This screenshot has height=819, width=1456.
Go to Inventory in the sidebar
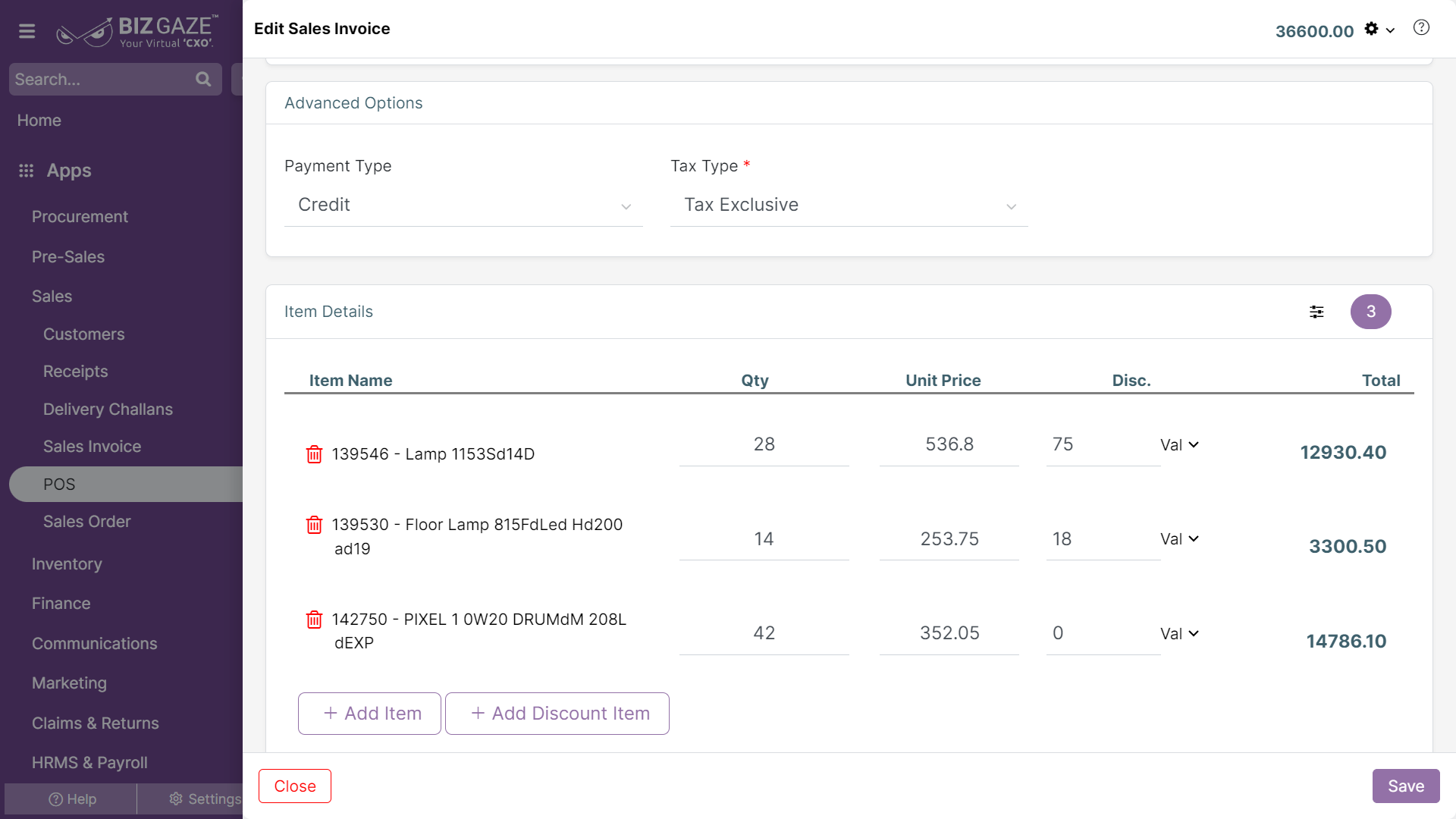(67, 564)
